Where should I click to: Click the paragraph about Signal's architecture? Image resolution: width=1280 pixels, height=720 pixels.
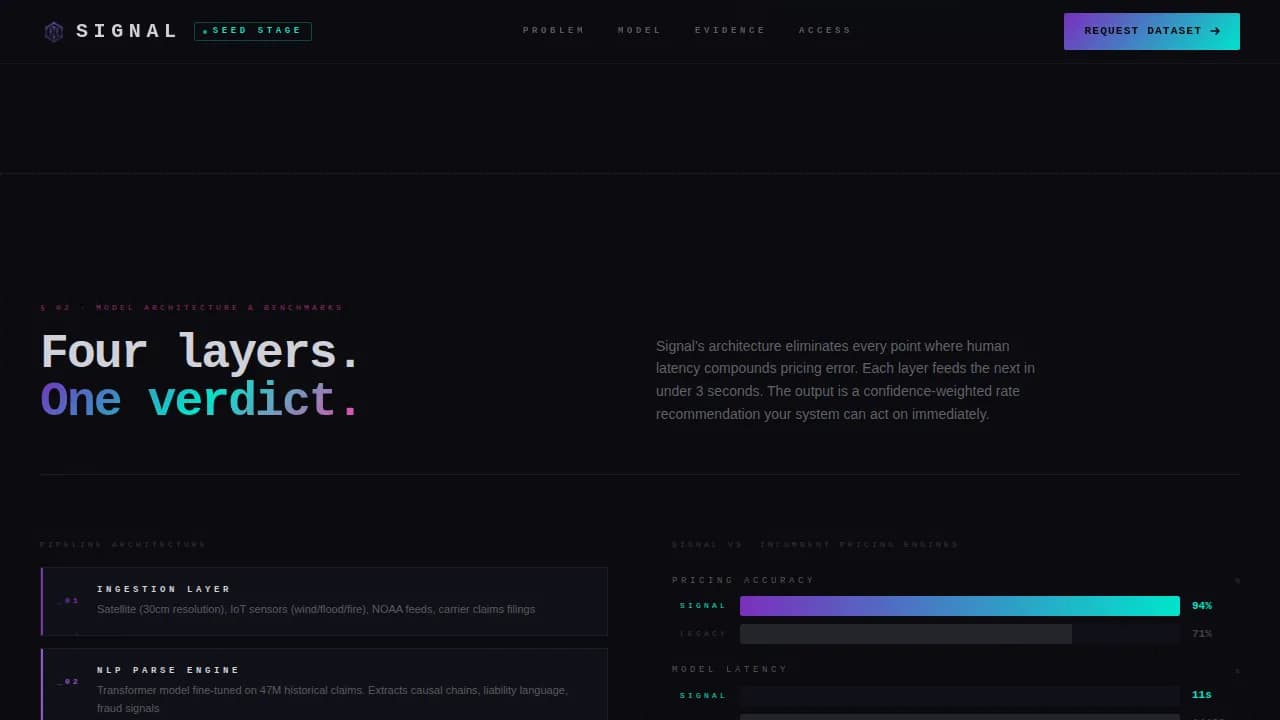click(x=846, y=380)
